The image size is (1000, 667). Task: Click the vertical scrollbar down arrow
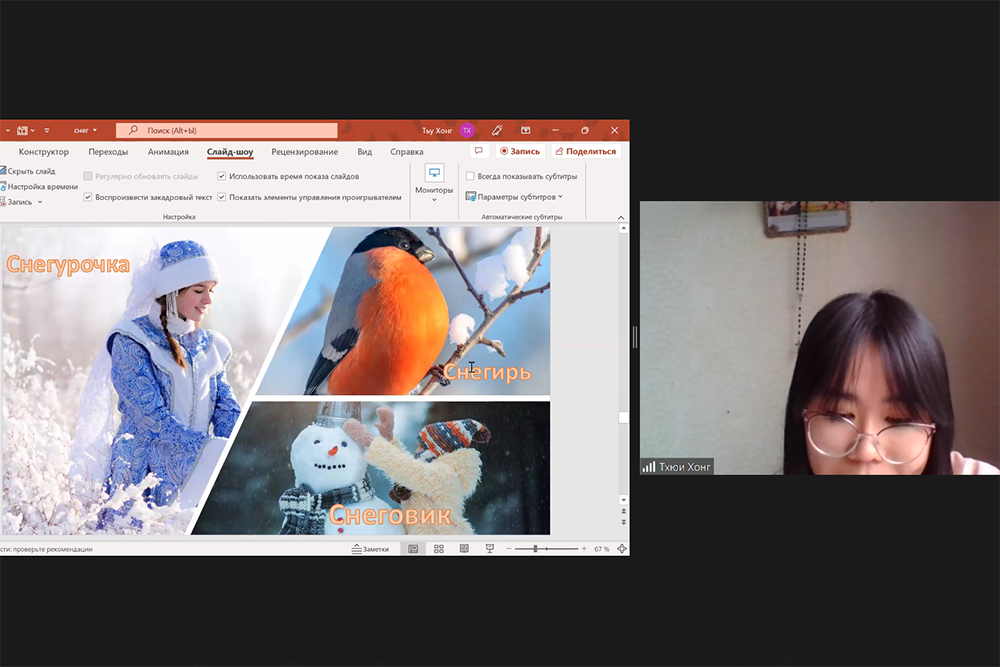click(623, 500)
